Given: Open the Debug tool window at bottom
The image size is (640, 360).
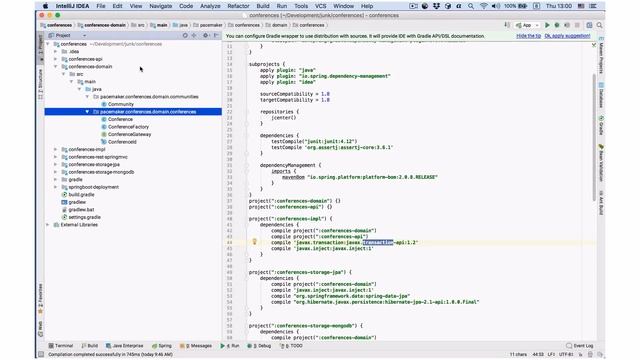Looking at the screenshot, I should pyautogui.click(x=259, y=346).
